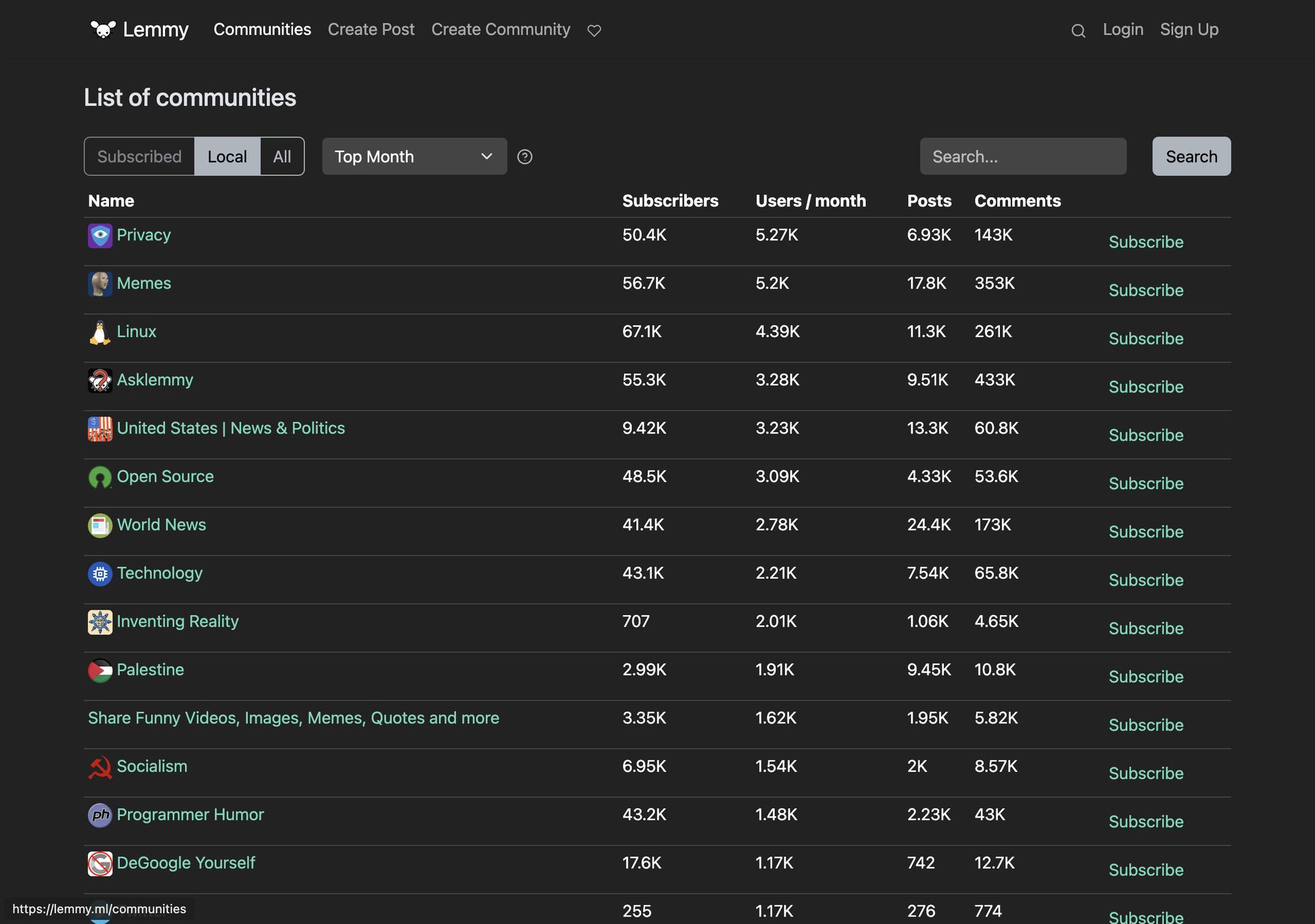Open United States | News & Politics link
This screenshot has width=1315, height=924.
tap(231, 428)
